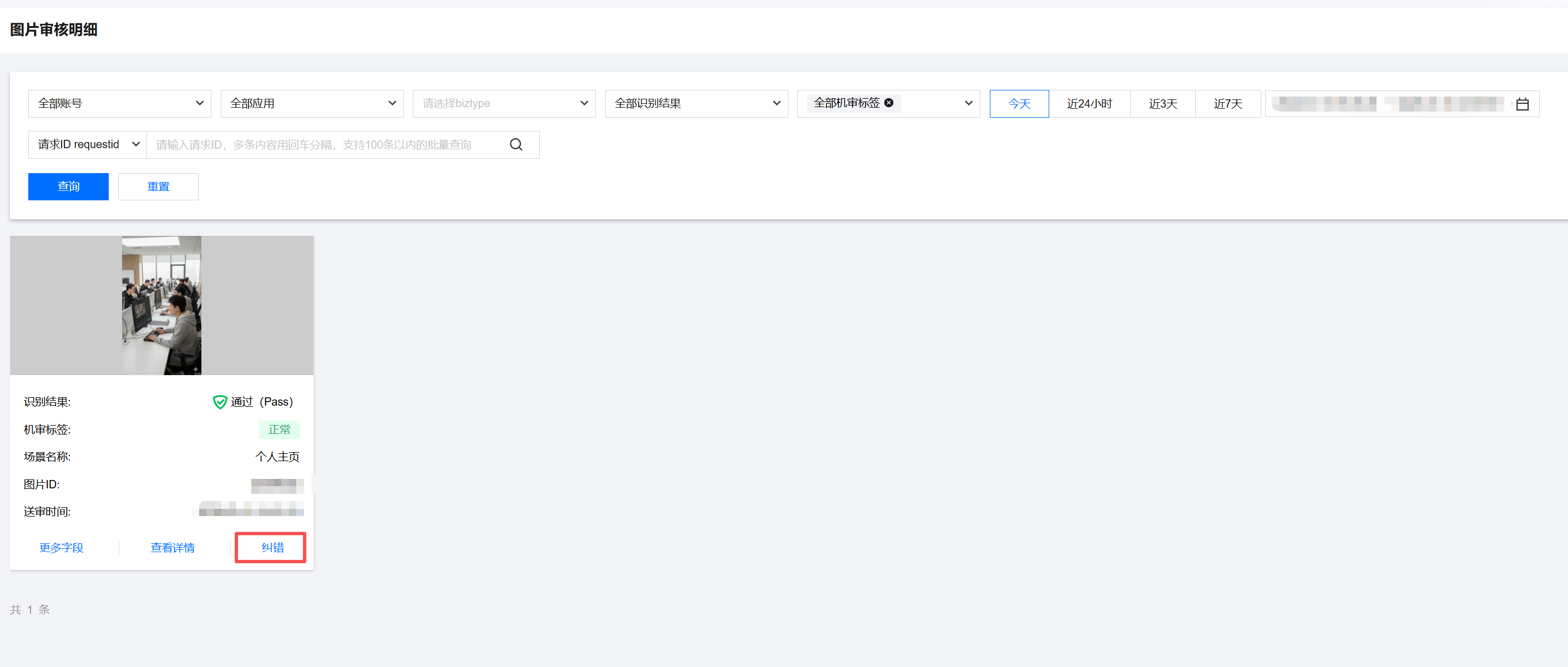
Task: Open the office photo thumbnail
Action: [161, 305]
